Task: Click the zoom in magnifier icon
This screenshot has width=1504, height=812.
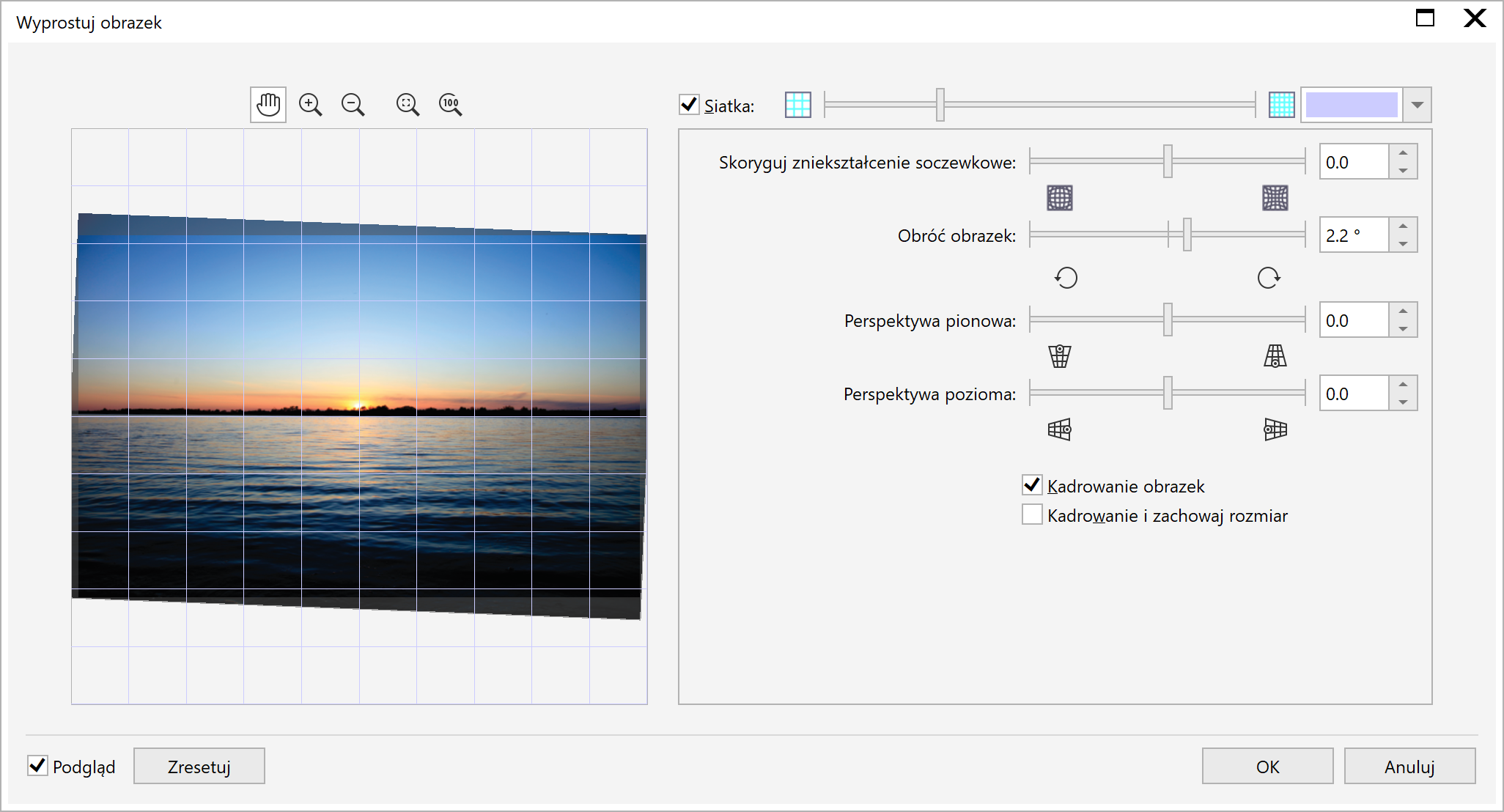Action: click(x=310, y=105)
